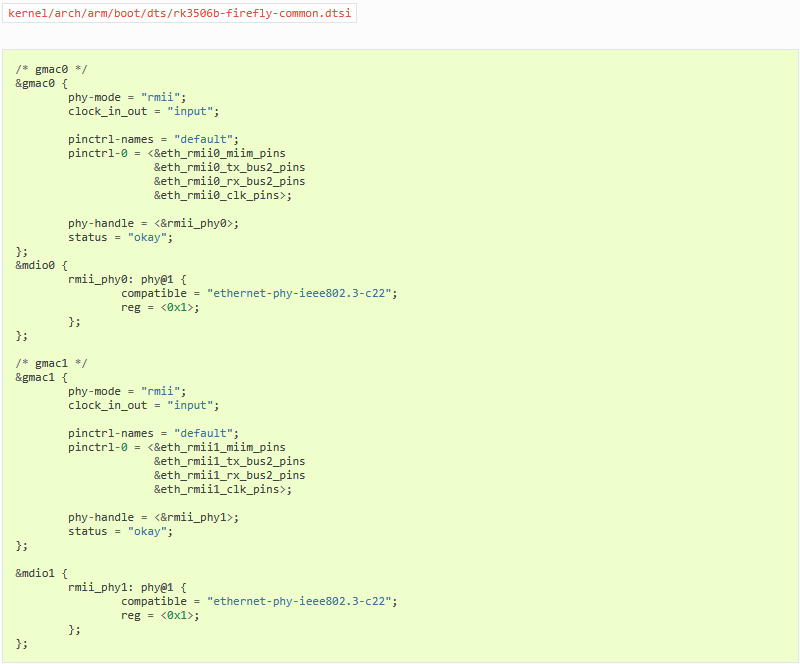Click the &eth_rmii1_tx_bus2_pins entry
Image resolution: width=800 pixels, height=664 pixels.
[230, 461]
